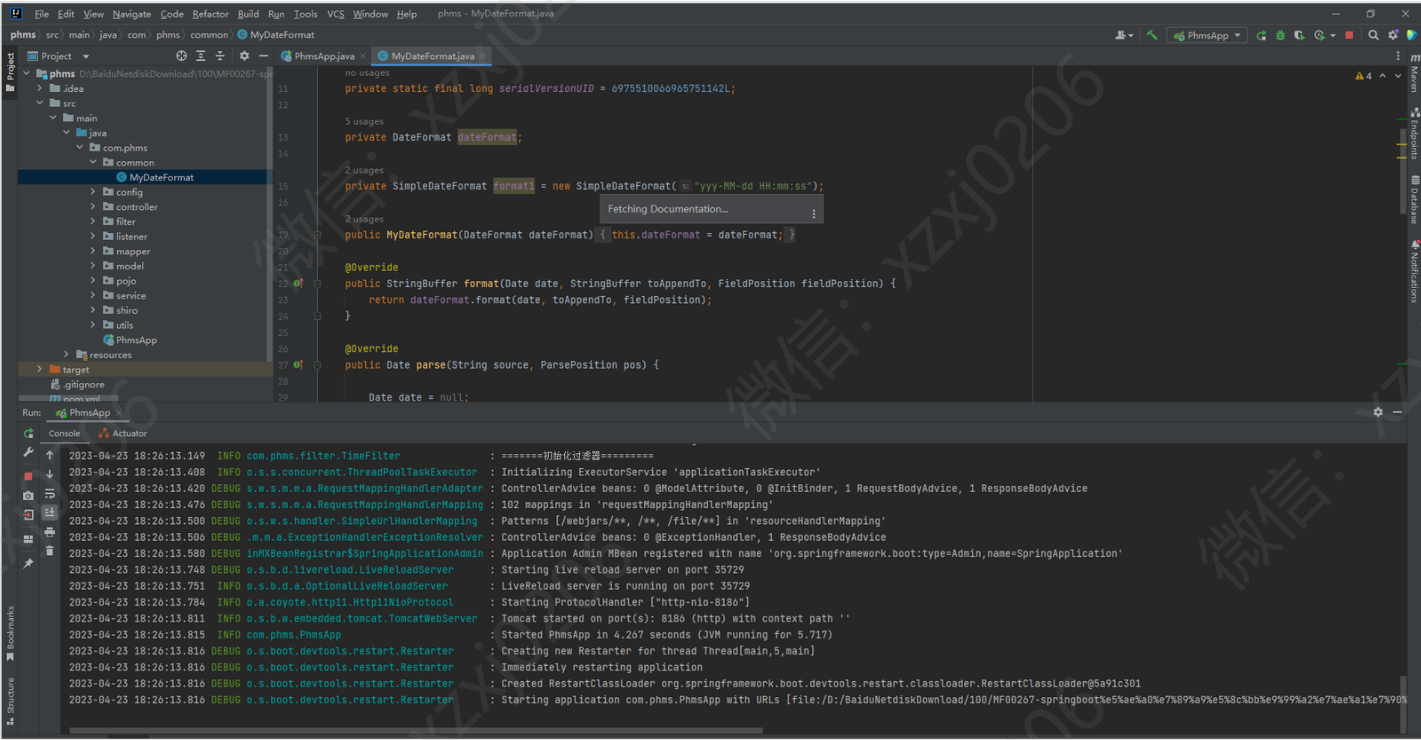The height and width of the screenshot is (740, 1421).
Task: Go to previous highlighted error arrow
Action: (1383, 75)
